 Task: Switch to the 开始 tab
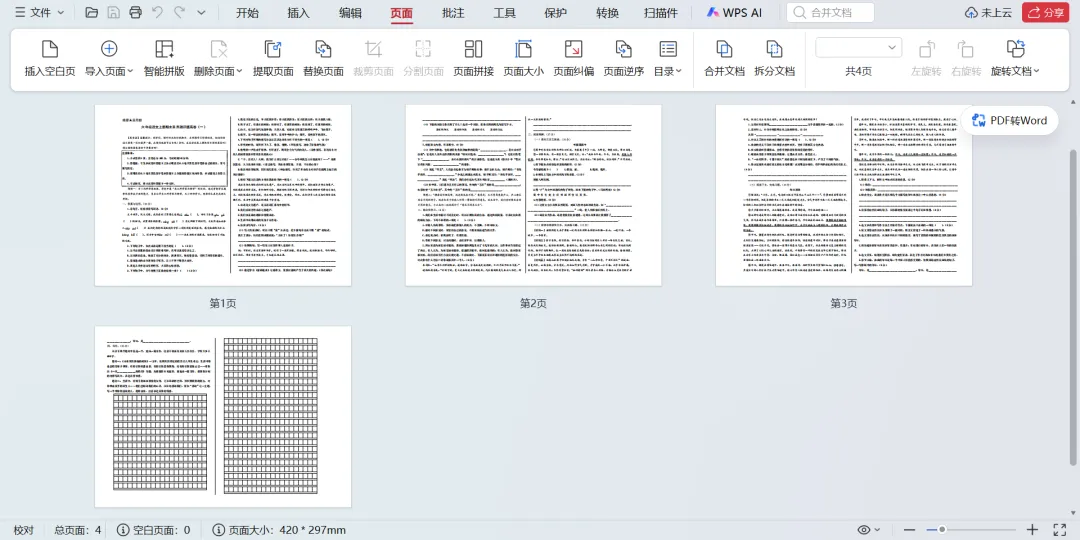[x=247, y=12]
